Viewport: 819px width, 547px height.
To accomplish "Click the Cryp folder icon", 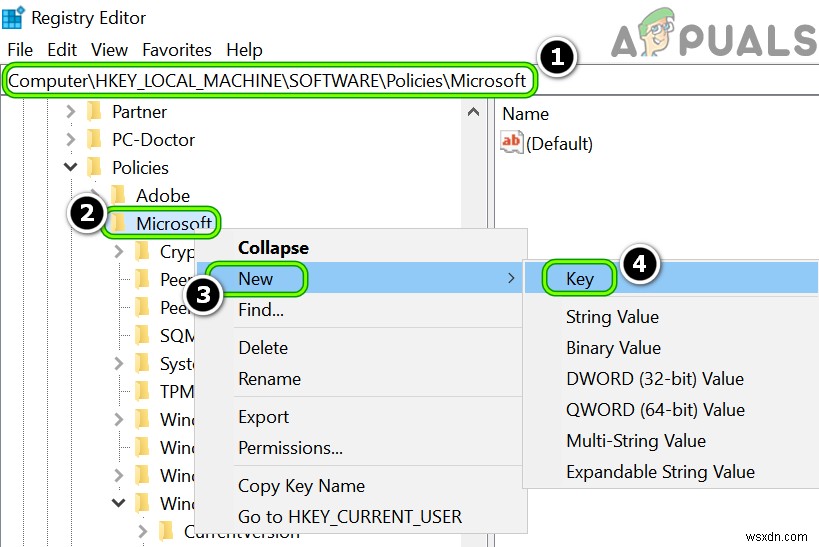I will coord(143,251).
